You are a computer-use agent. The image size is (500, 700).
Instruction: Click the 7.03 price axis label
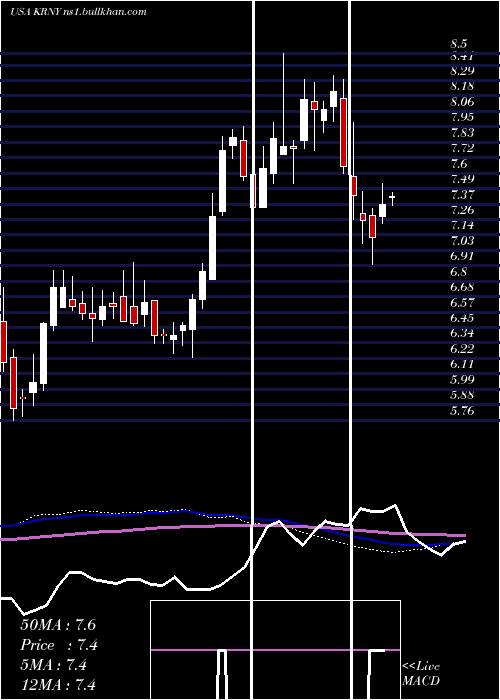tap(462, 241)
